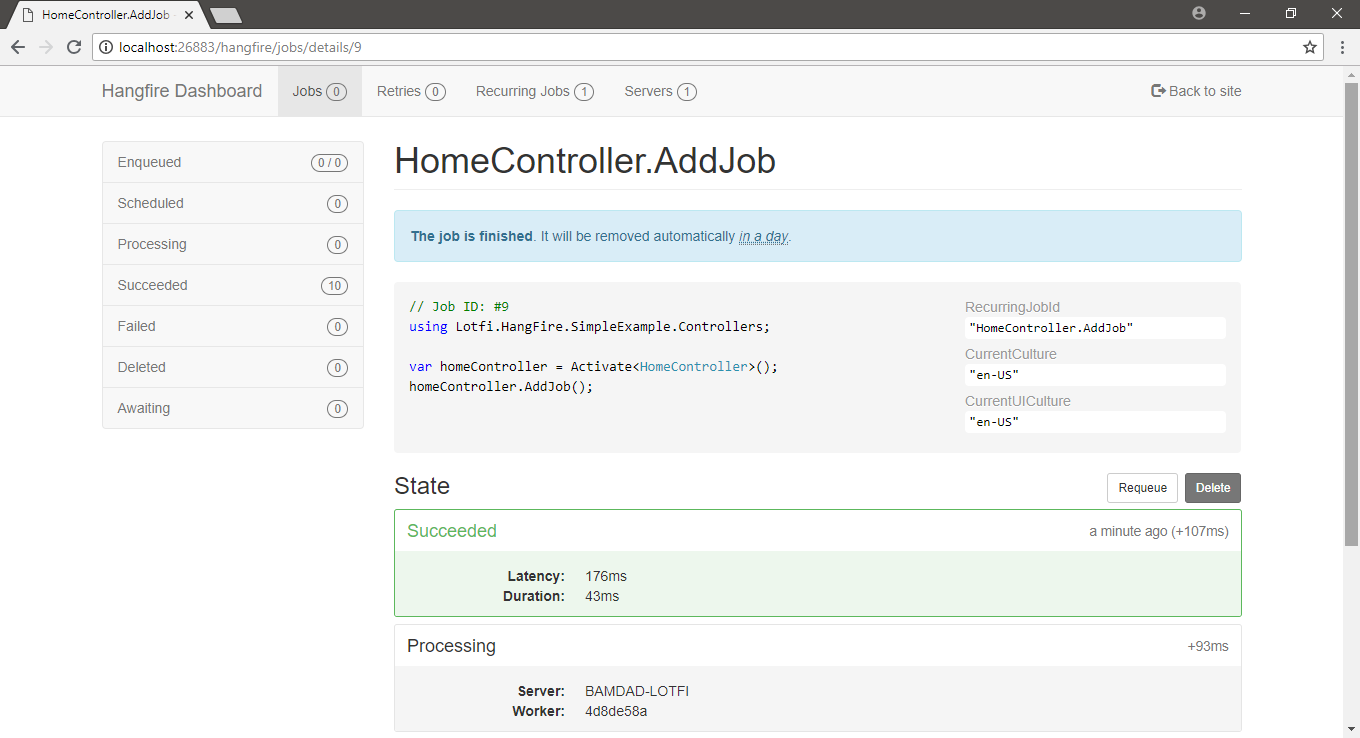1360x738 pixels.
Task: Bookmark this page with star icon
Action: 1310,47
